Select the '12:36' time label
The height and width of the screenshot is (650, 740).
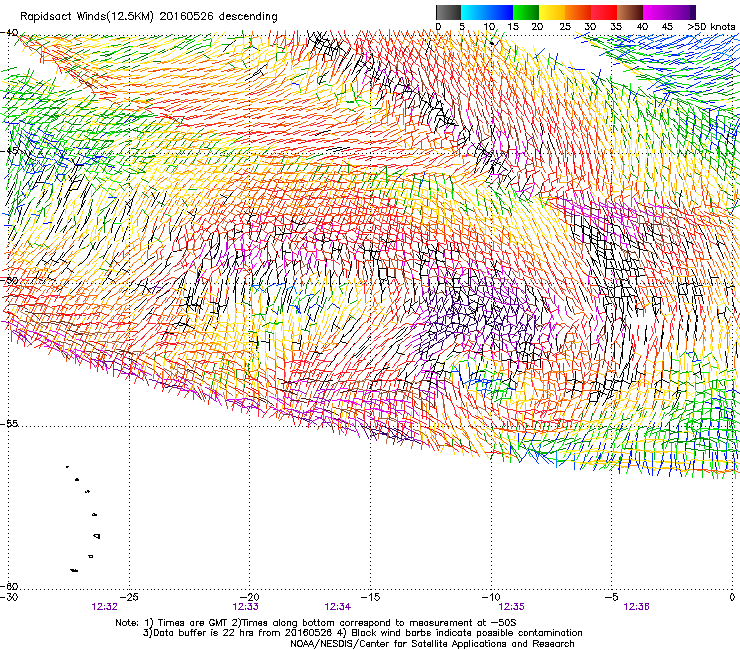click(x=636, y=607)
